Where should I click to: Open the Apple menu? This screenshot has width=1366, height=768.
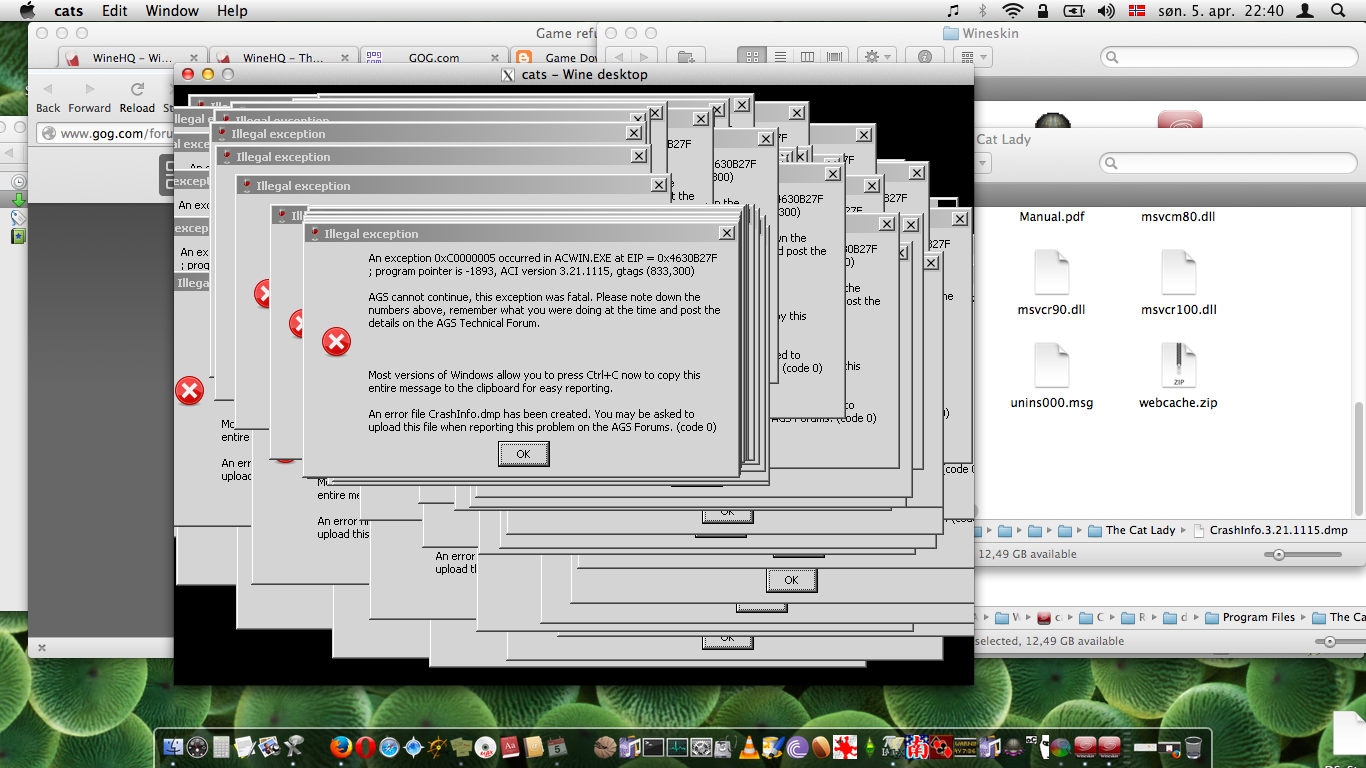[27, 11]
